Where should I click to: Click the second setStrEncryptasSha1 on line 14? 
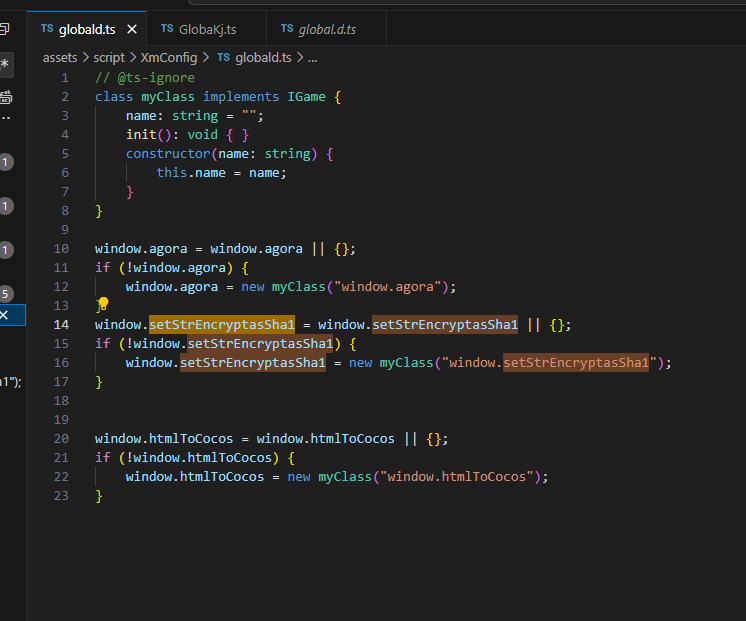pos(445,325)
